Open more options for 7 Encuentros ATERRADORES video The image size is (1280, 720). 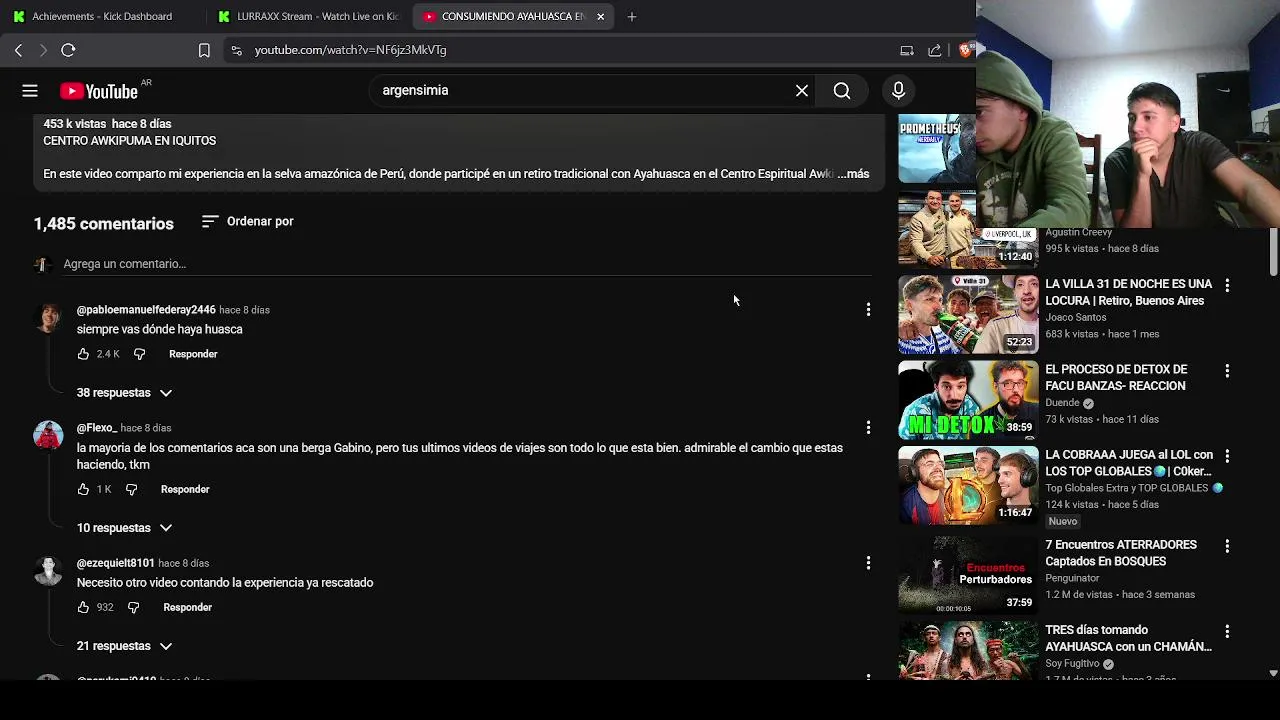tap(1227, 546)
